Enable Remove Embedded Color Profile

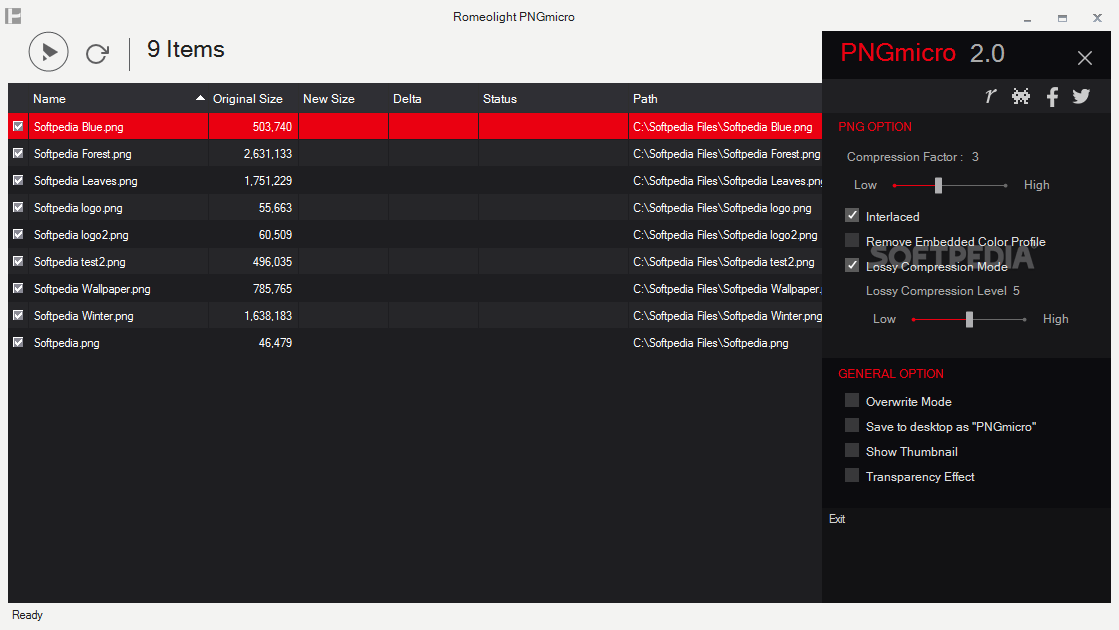coord(852,240)
